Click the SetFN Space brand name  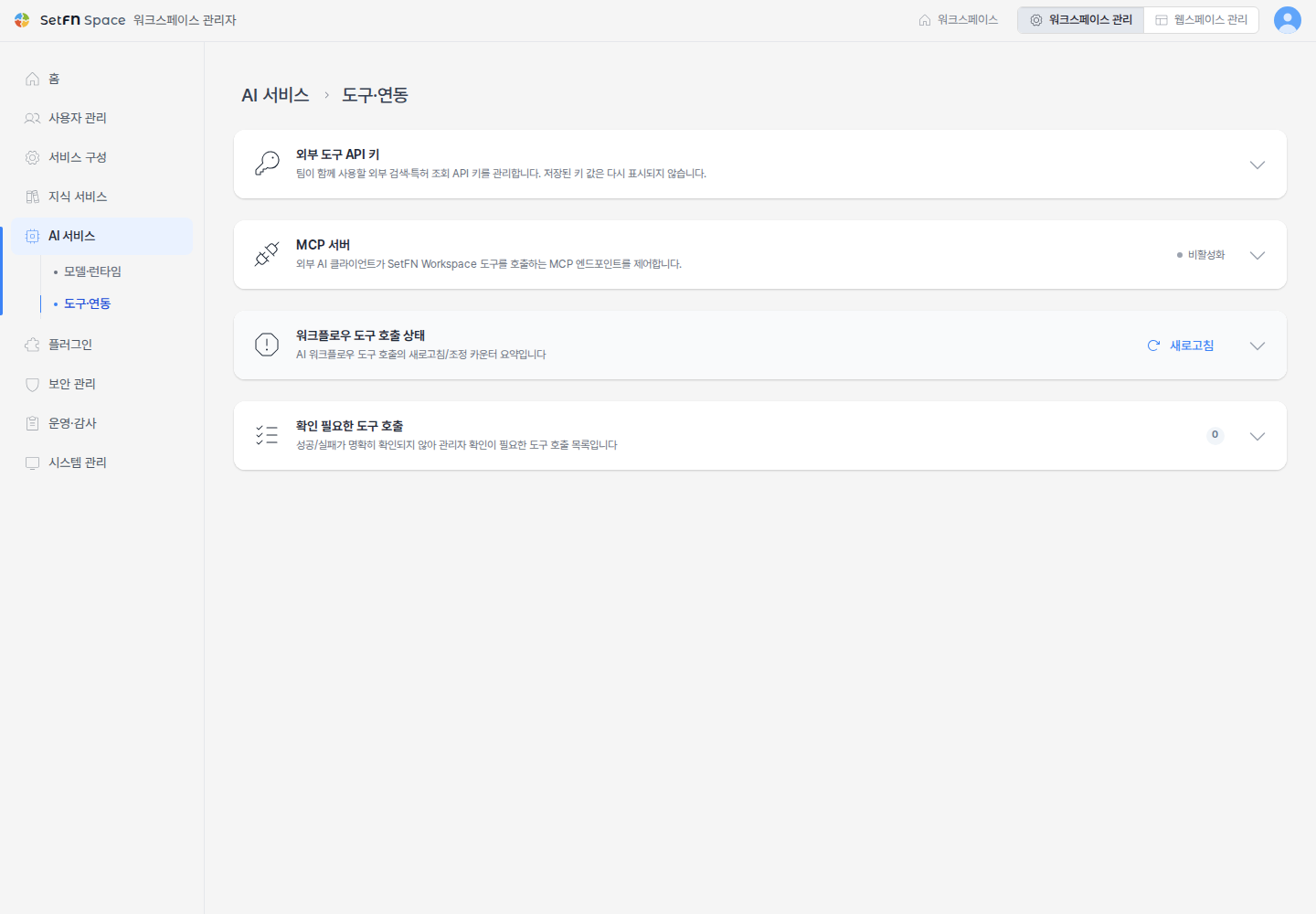tap(82, 20)
